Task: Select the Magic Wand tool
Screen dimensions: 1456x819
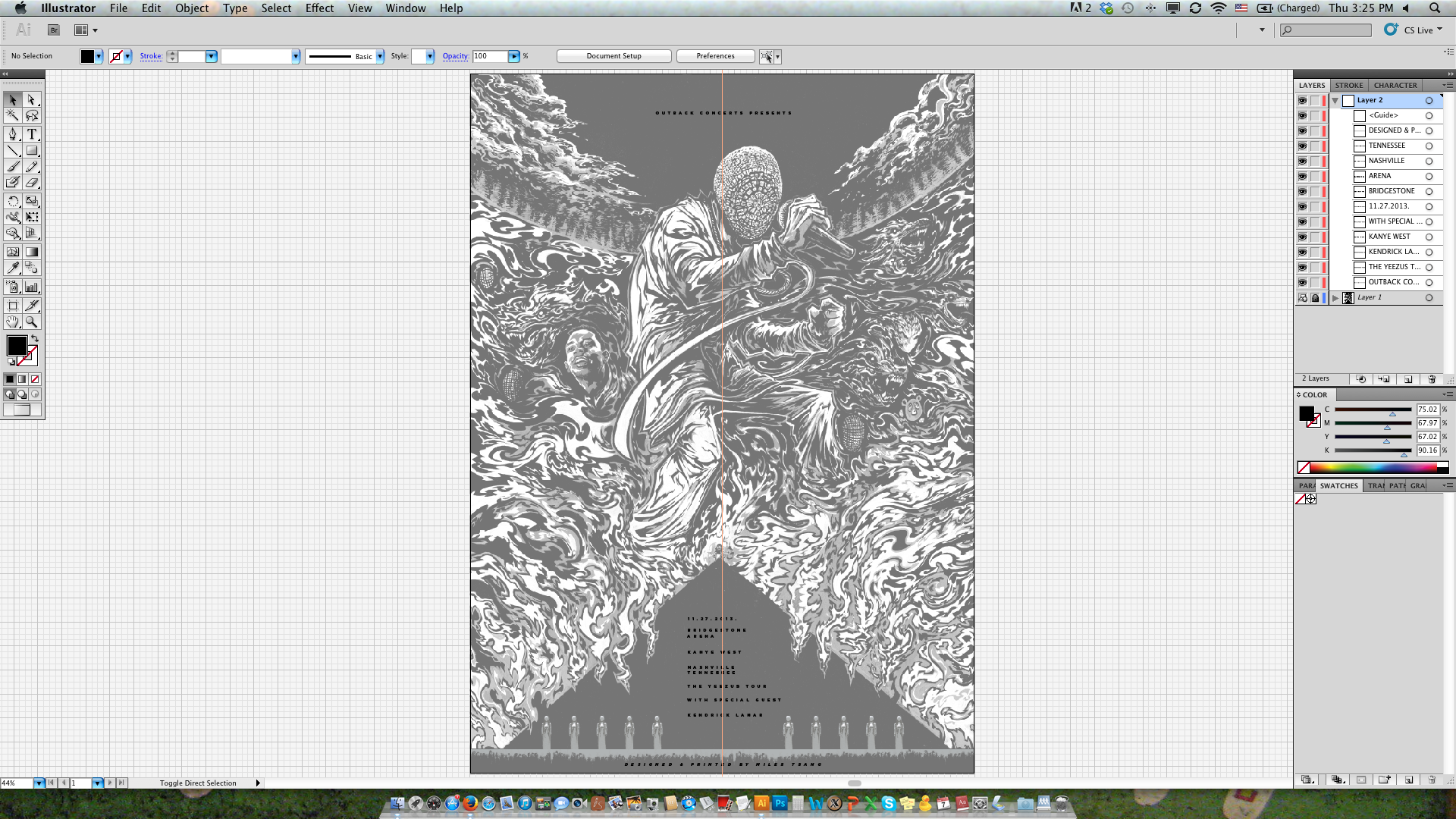Action: coord(13,116)
